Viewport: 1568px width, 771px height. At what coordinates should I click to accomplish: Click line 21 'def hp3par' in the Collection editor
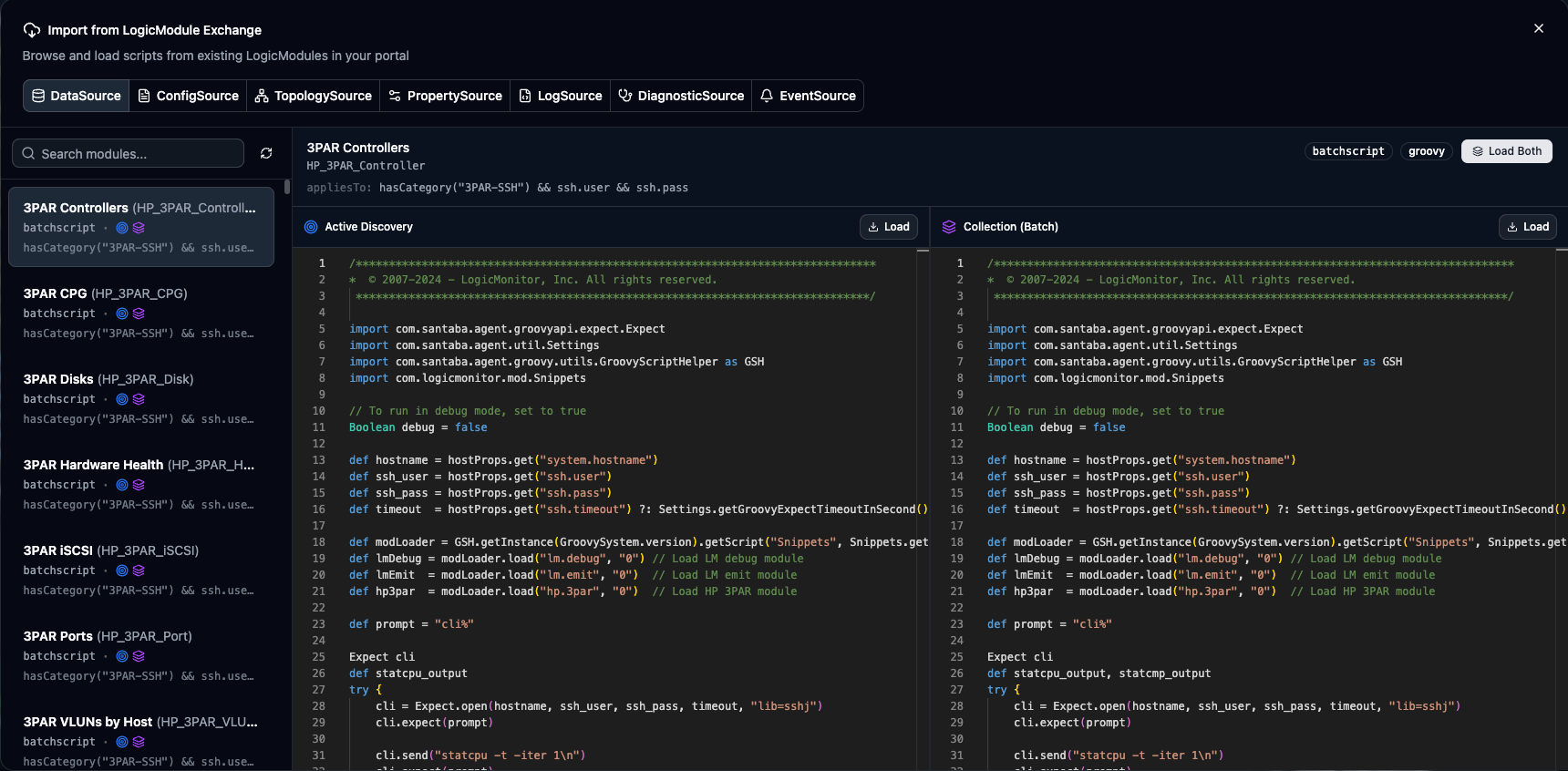coord(1211,591)
